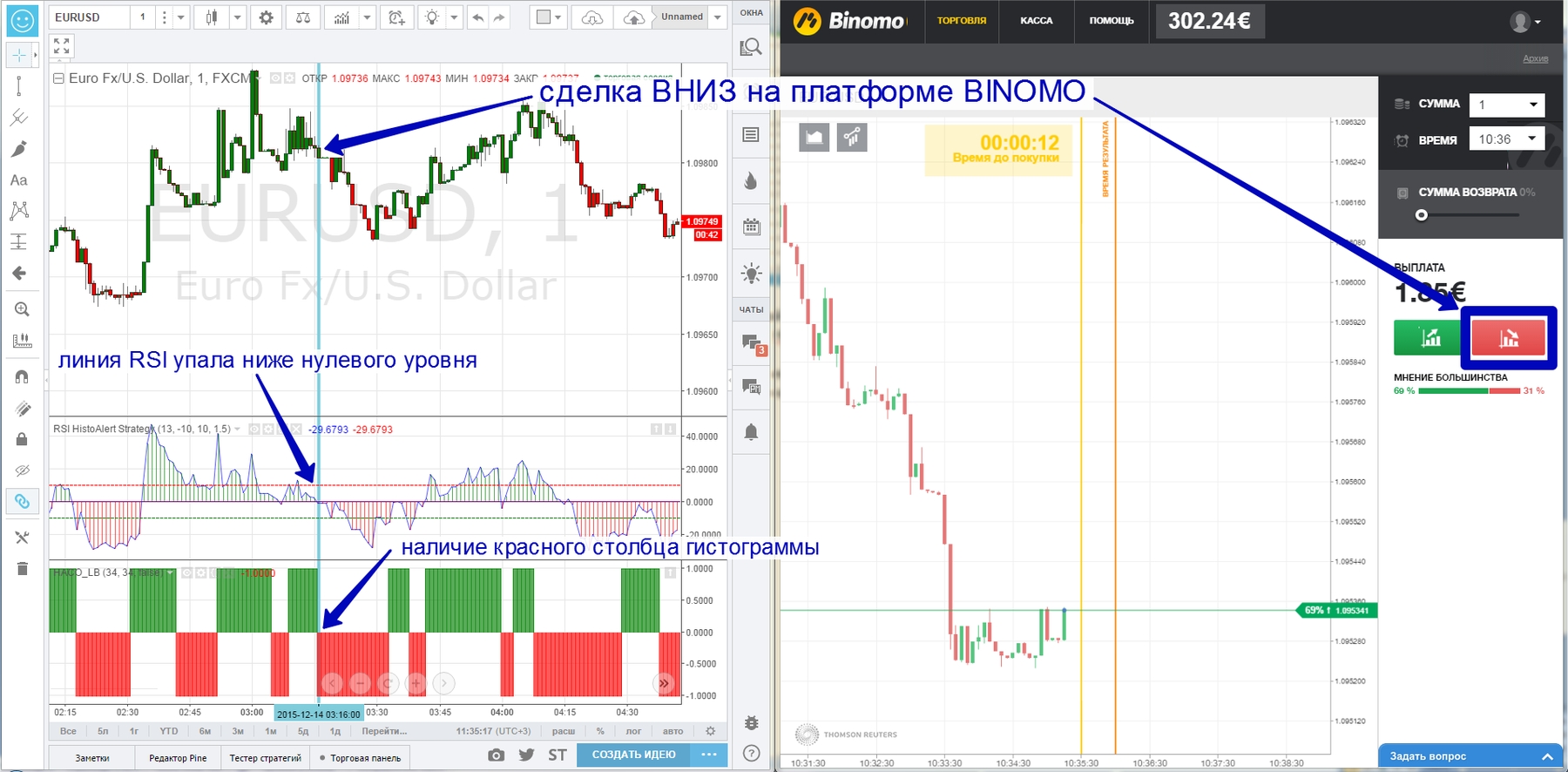1568x772 pixels.
Task: Activate the zoom in magnifier tool
Action: tap(22, 309)
